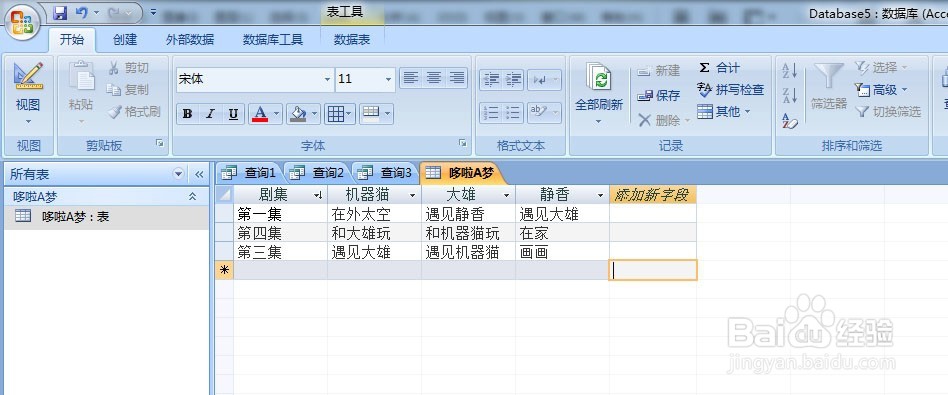The width and height of the screenshot is (948, 395).
Task: Click cell 在外太空
Action: pyautogui.click(x=374, y=214)
